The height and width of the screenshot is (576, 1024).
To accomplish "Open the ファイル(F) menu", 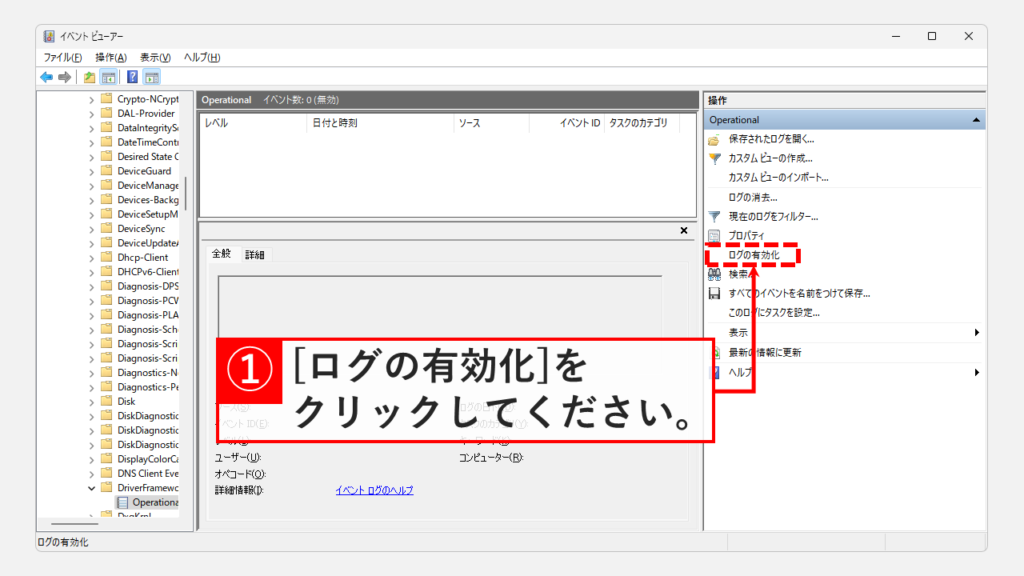I will pos(62,57).
